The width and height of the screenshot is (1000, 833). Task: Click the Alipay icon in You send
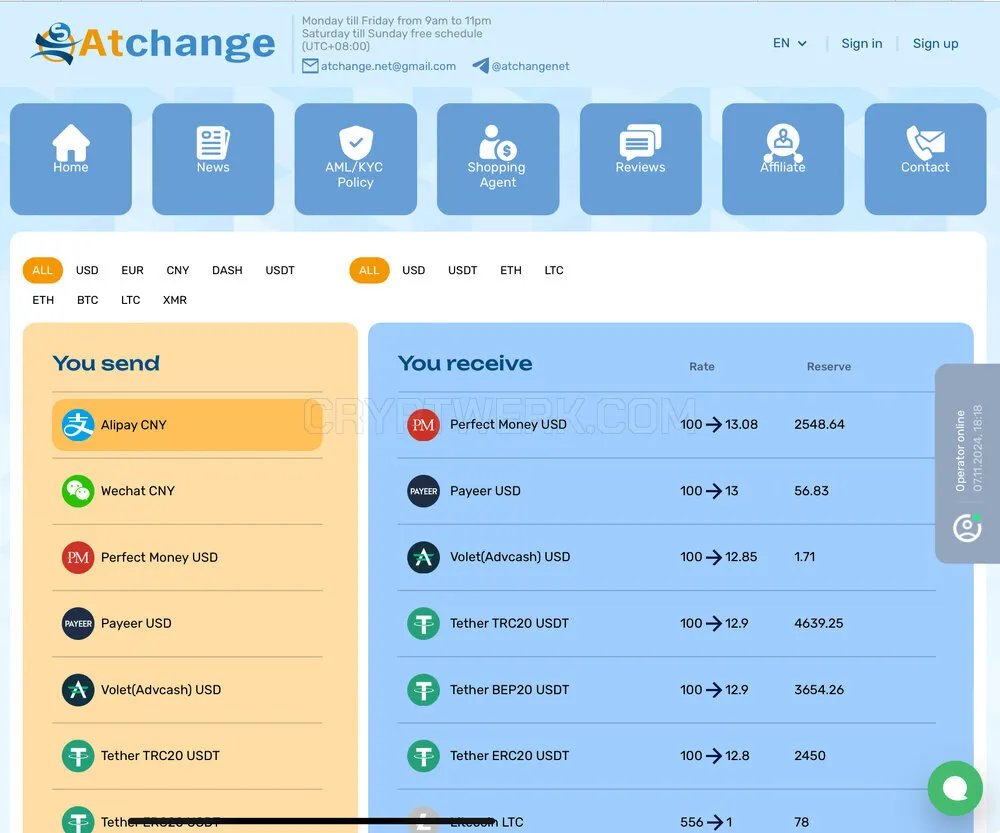pyautogui.click(x=78, y=425)
